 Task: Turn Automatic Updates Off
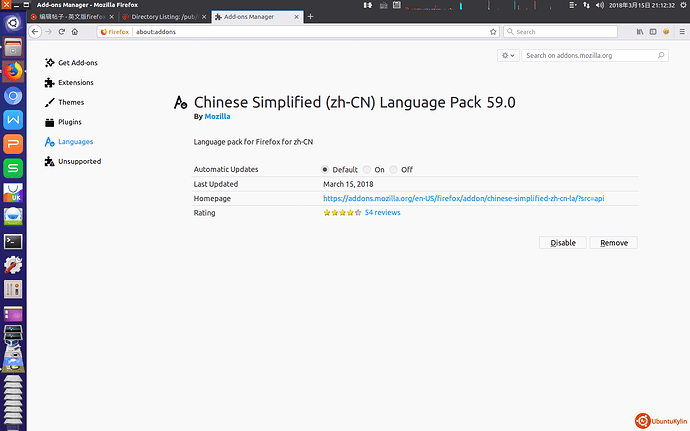(394, 170)
